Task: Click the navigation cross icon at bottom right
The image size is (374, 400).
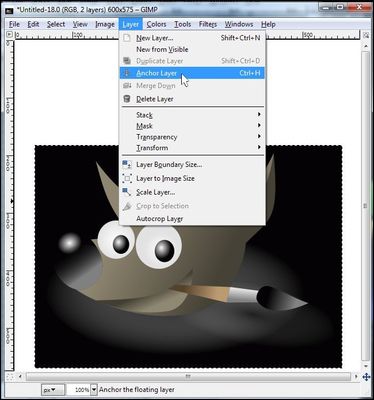Action: click(x=366, y=377)
